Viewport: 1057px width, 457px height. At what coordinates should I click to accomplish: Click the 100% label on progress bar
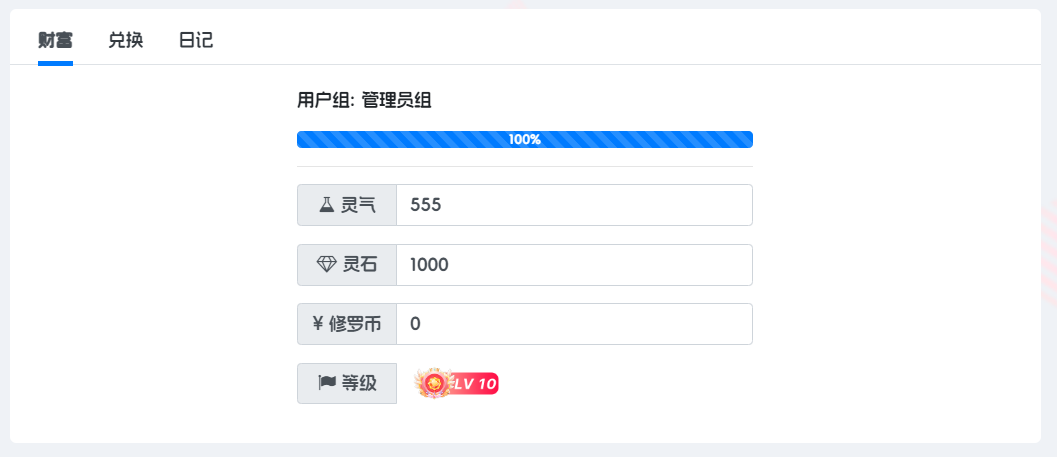pyautogui.click(x=524, y=140)
